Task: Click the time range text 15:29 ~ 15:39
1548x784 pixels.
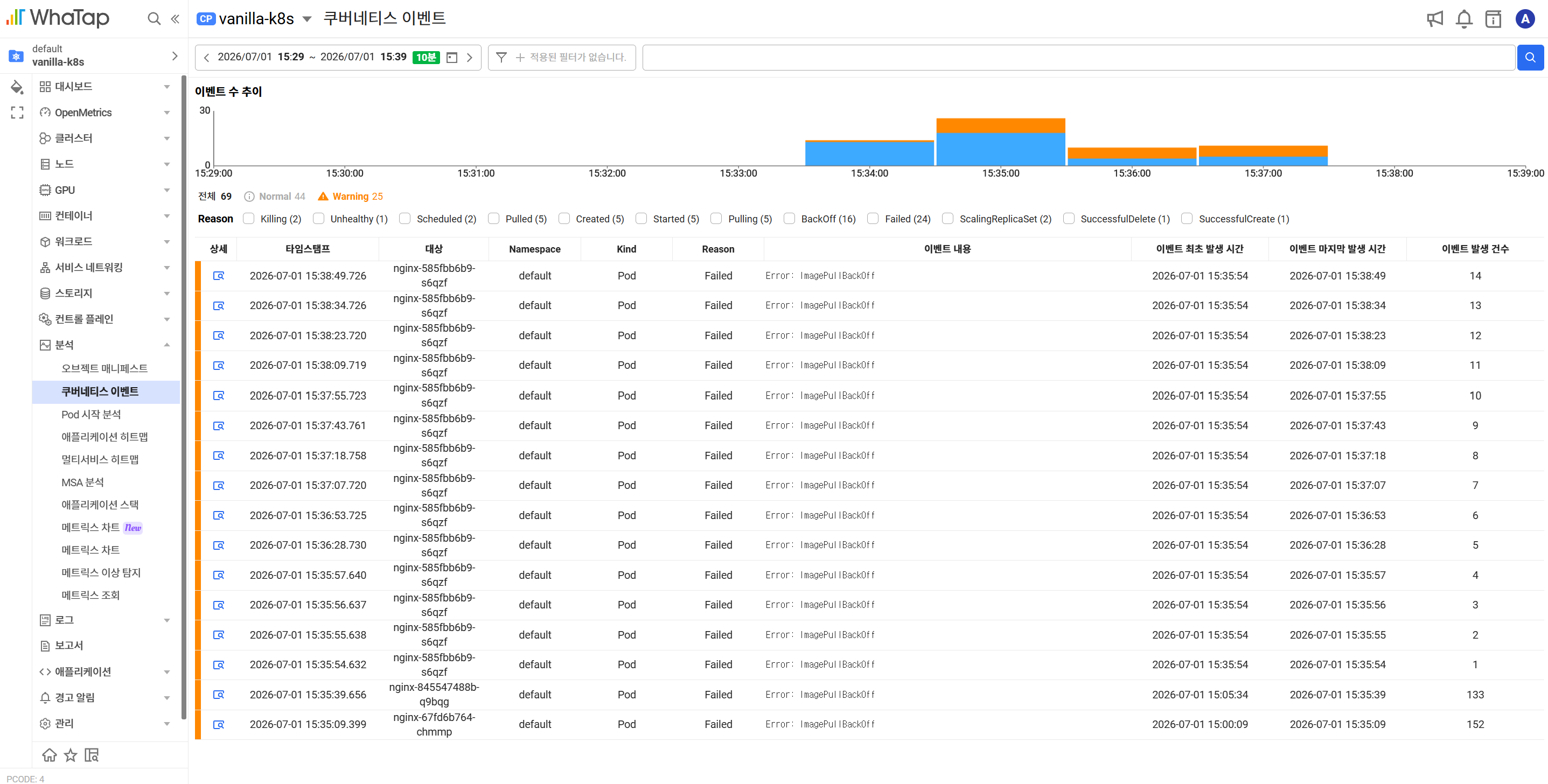Action: click(x=311, y=57)
